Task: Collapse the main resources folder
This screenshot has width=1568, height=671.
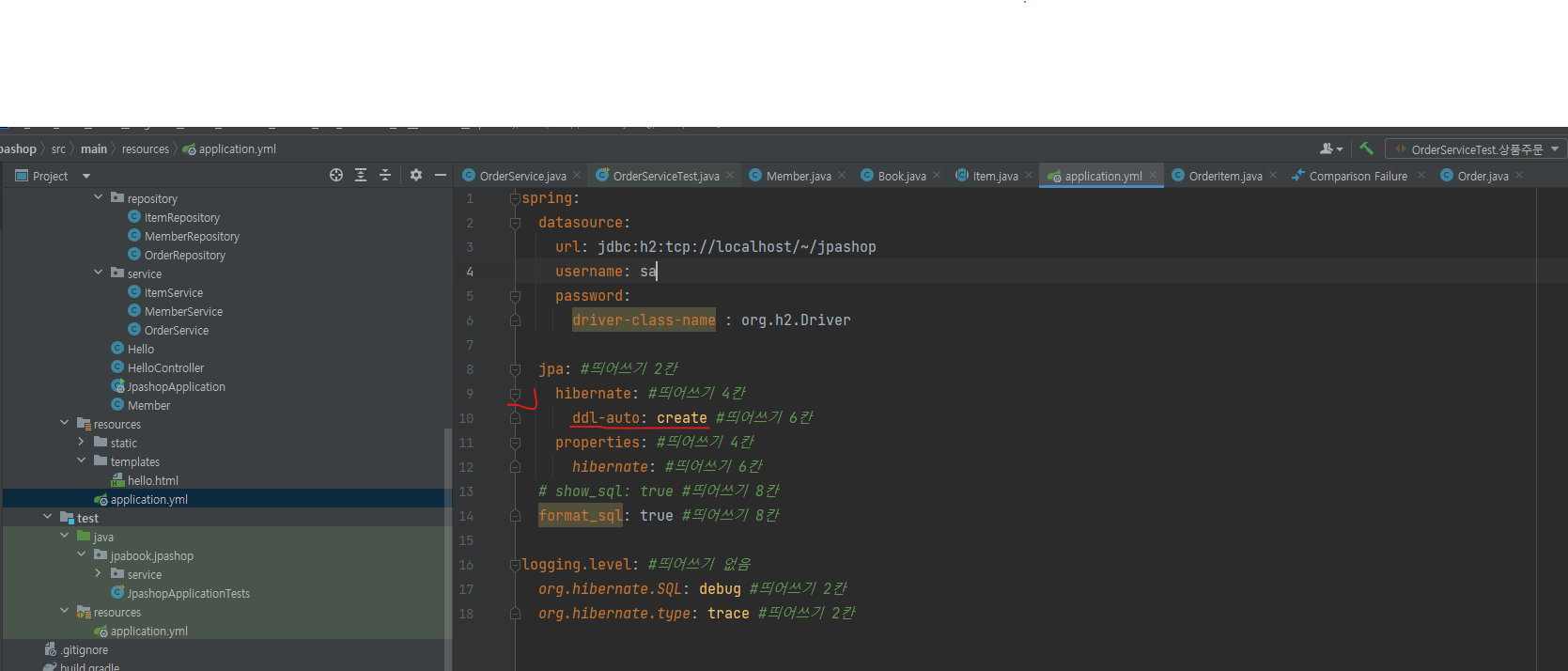Action: tap(65, 423)
